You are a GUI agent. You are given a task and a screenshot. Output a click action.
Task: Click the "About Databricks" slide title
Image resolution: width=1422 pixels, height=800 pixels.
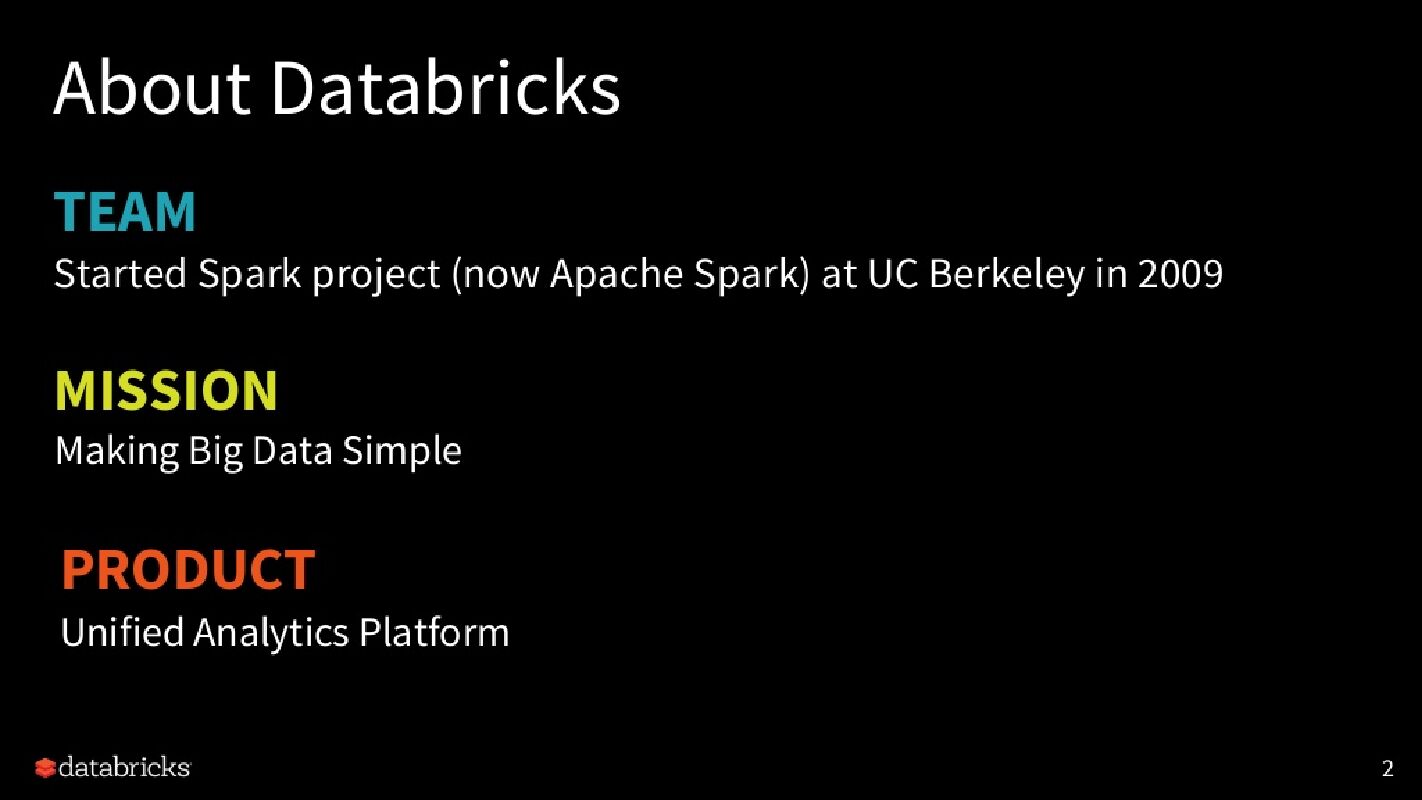coord(337,88)
